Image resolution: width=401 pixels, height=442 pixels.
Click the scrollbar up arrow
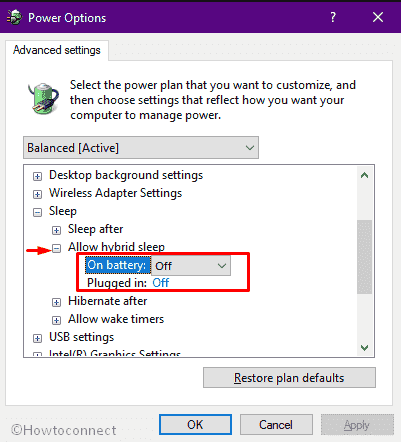pos(365,175)
